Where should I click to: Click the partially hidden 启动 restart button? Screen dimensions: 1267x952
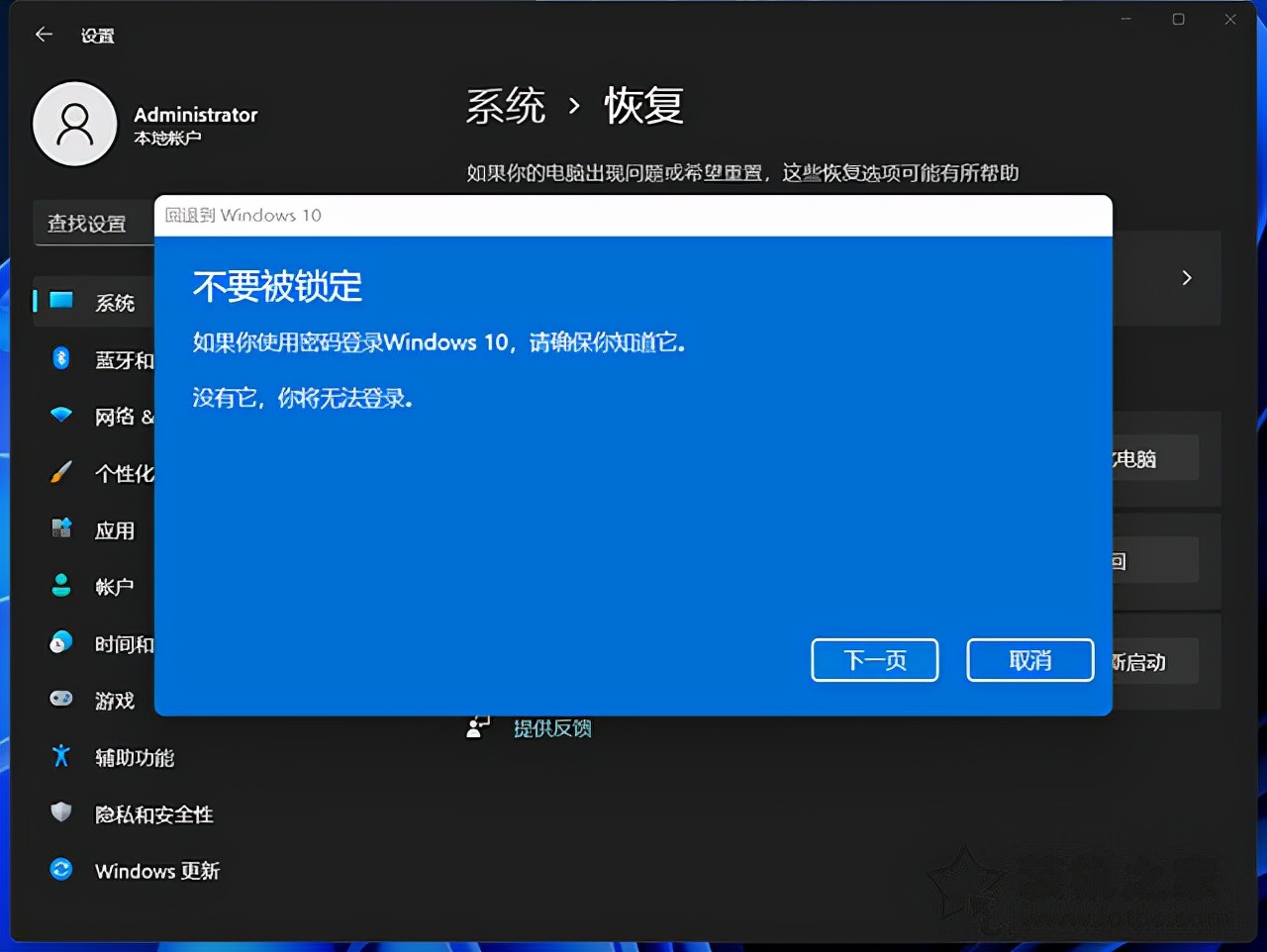pos(1155,662)
